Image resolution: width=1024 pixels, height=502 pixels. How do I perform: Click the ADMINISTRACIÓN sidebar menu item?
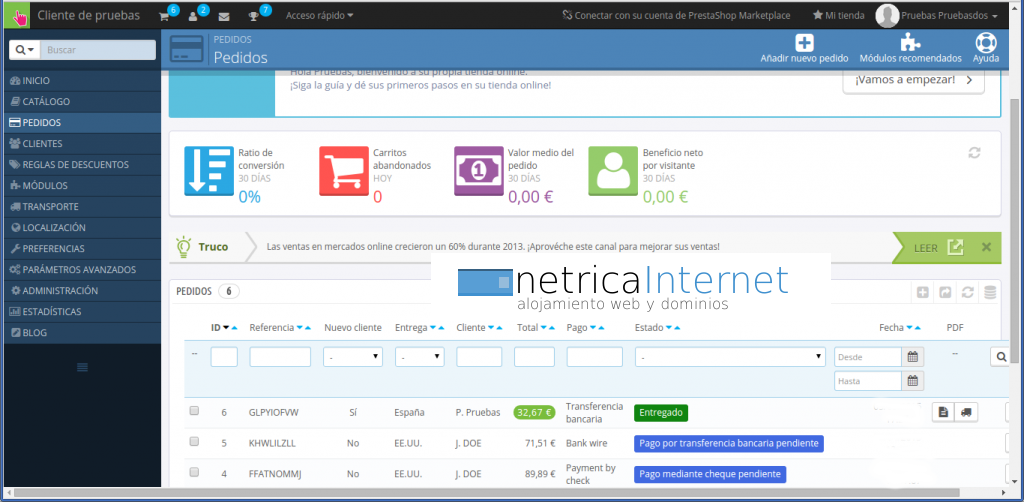(x=82, y=290)
